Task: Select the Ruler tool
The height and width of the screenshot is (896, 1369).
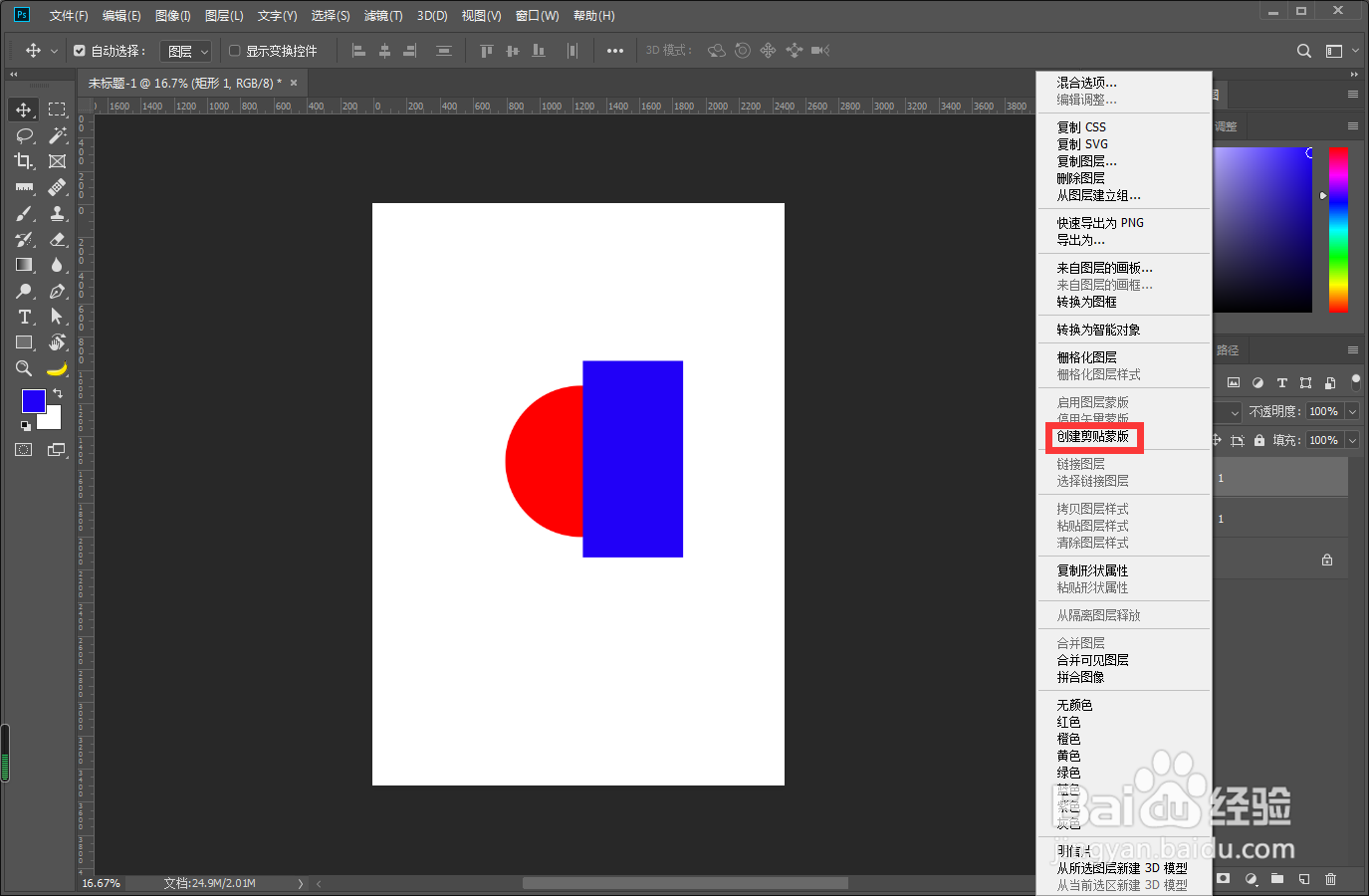Action: [x=24, y=187]
